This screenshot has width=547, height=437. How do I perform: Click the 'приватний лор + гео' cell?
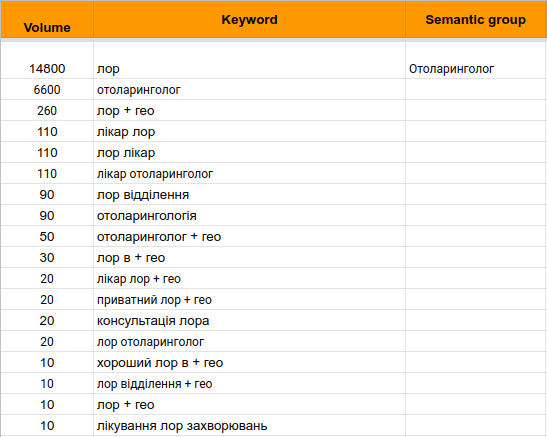pyautogui.click(x=249, y=299)
